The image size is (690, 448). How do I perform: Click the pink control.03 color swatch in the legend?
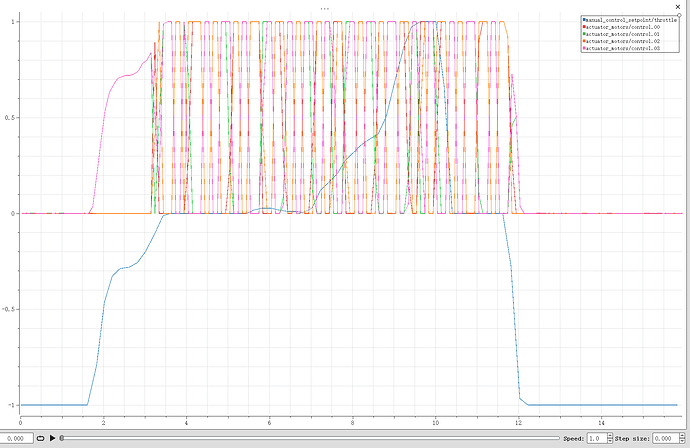click(x=584, y=48)
